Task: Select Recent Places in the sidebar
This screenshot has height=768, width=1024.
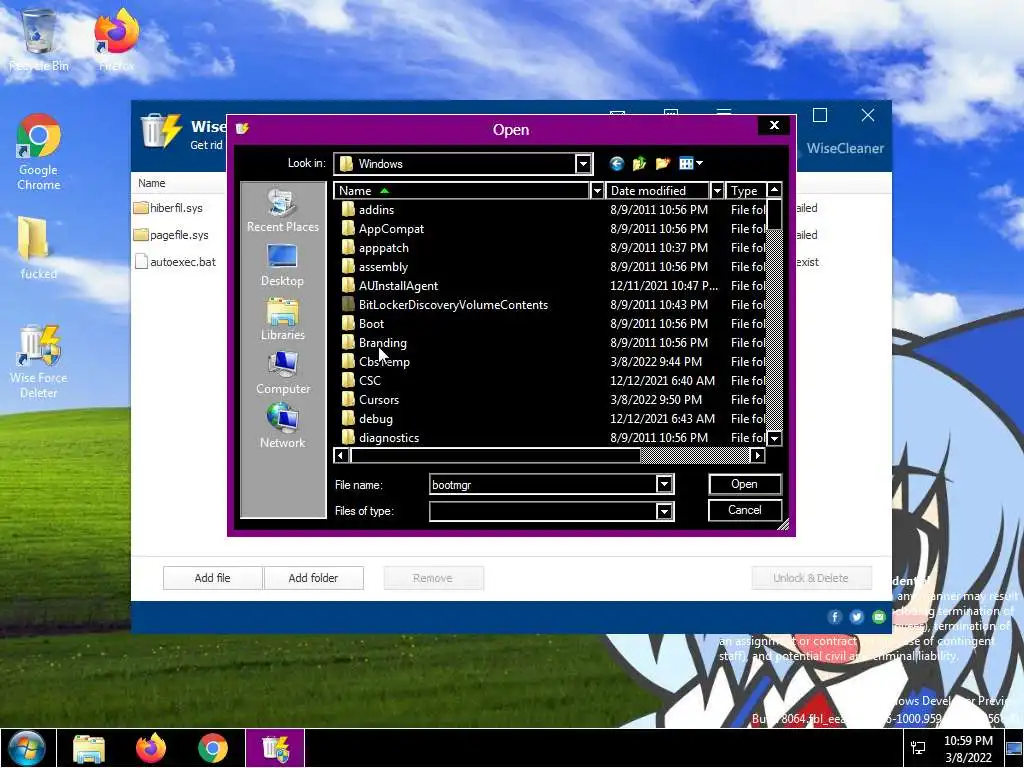Action: [x=283, y=211]
